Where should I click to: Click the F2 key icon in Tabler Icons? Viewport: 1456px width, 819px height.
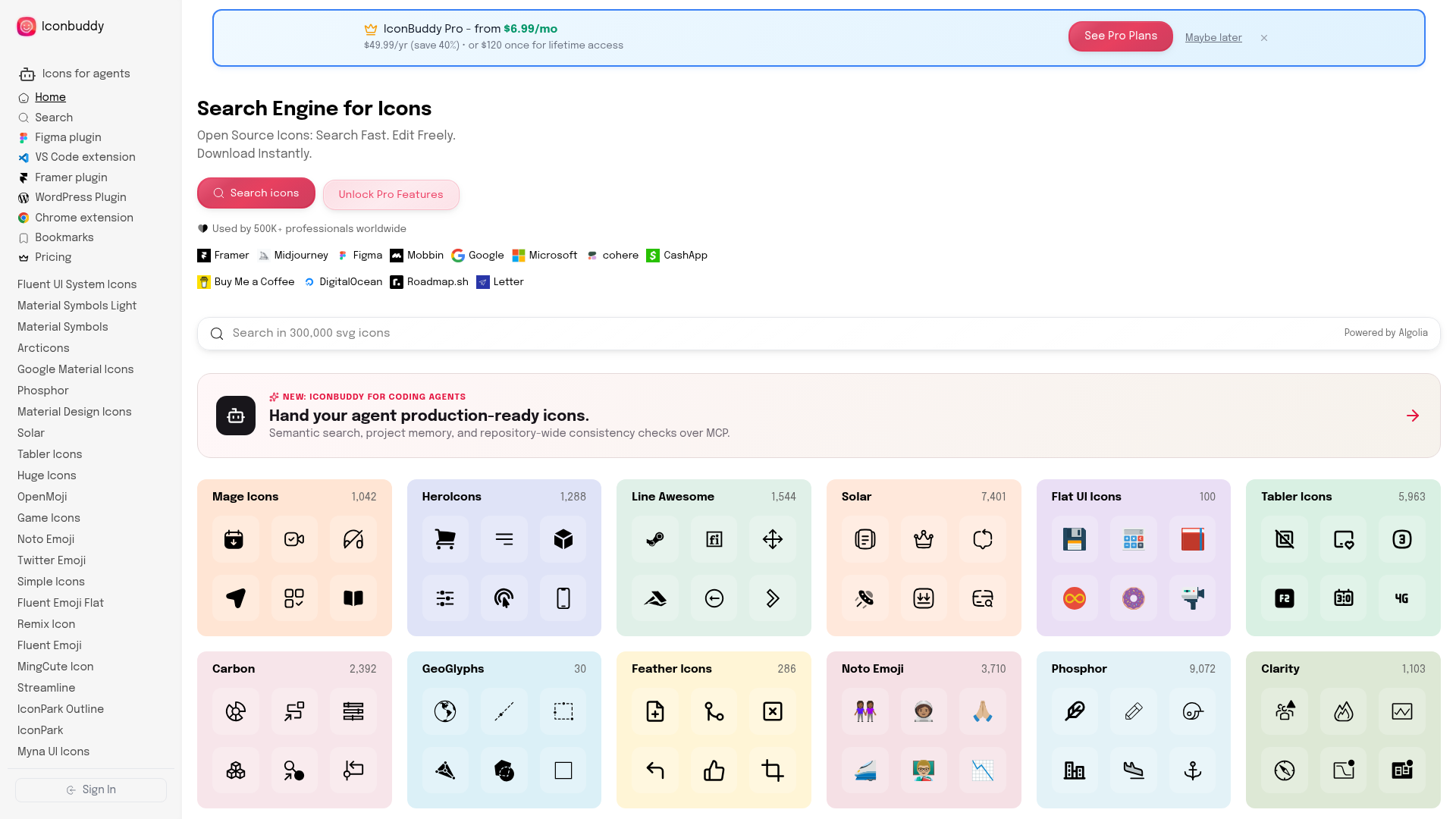pyautogui.click(x=1285, y=598)
